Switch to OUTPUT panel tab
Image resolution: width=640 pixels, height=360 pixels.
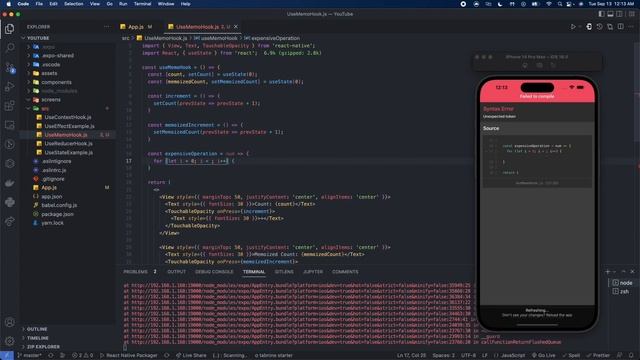click(176, 272)
